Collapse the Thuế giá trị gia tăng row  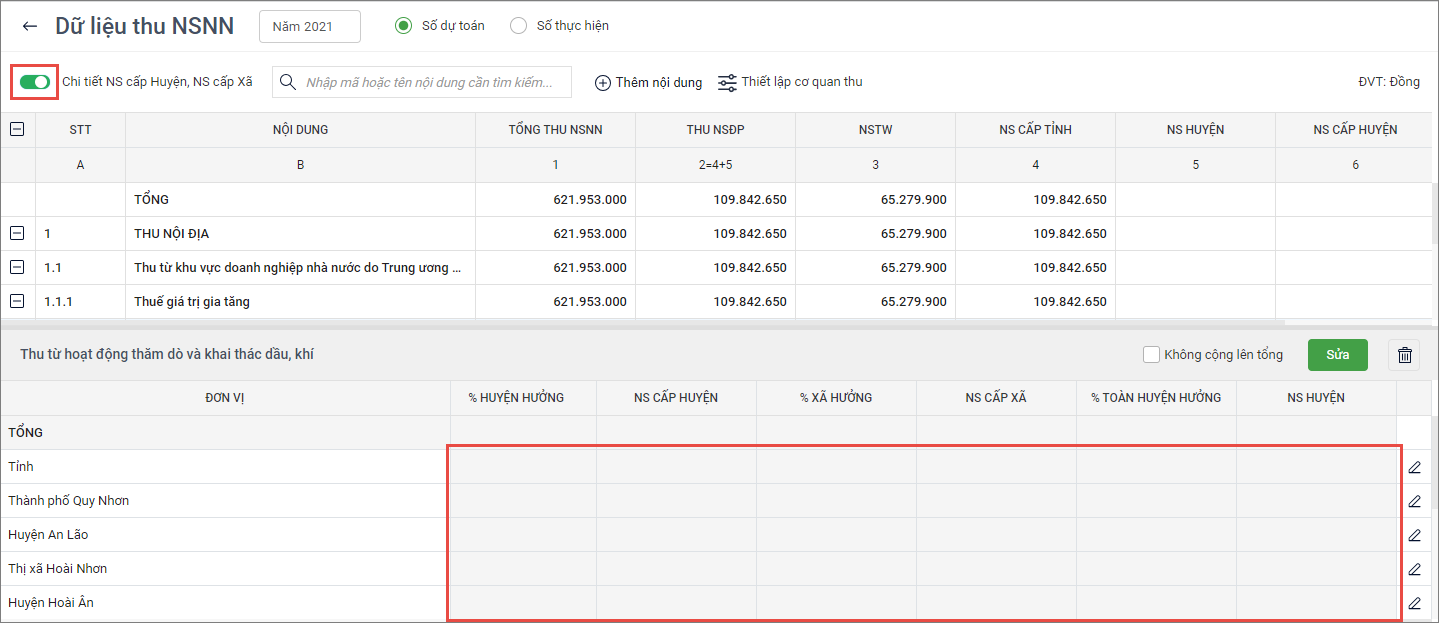17,301
